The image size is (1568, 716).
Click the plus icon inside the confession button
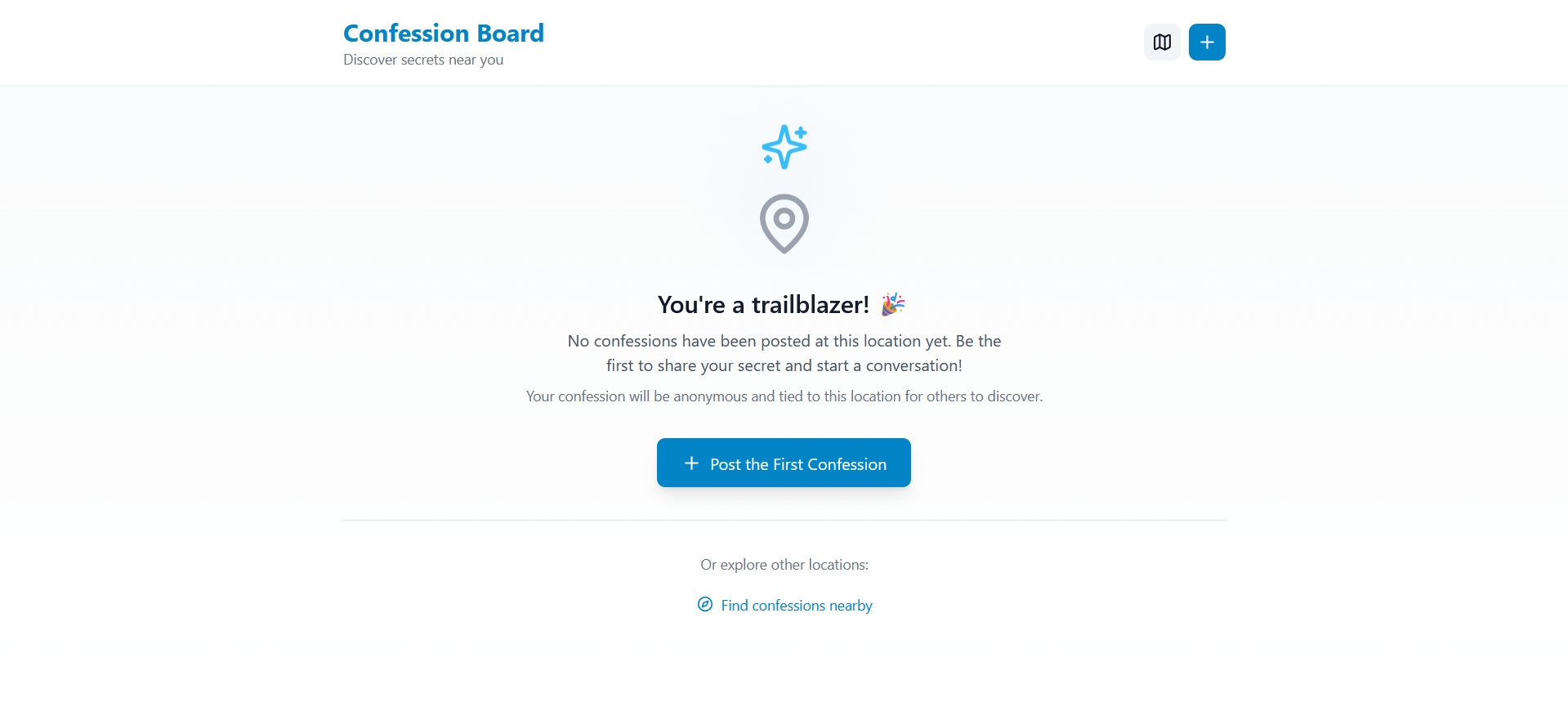coord(691,463)
